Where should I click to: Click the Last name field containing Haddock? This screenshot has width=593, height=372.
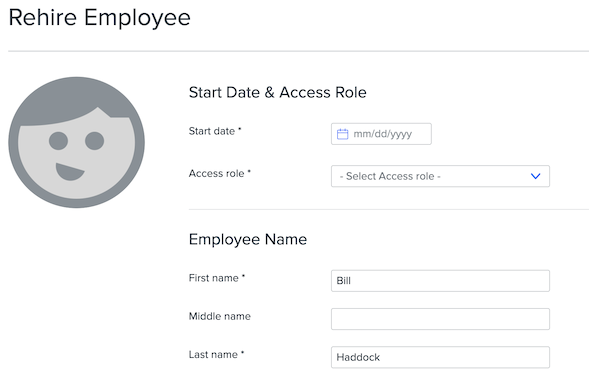coord(440,357)
